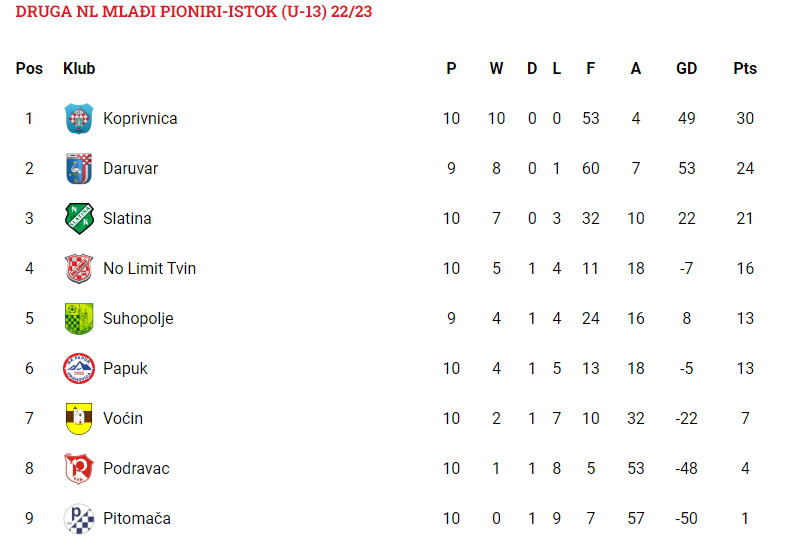Click the GD column header
Image resolution: width=787 pixels, height=539 pixels.
pyautogui.click(x=686, y=68)
